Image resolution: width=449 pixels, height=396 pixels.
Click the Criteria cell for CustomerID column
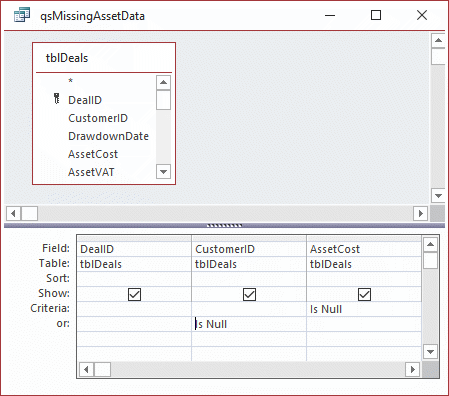tap(249, 309)
